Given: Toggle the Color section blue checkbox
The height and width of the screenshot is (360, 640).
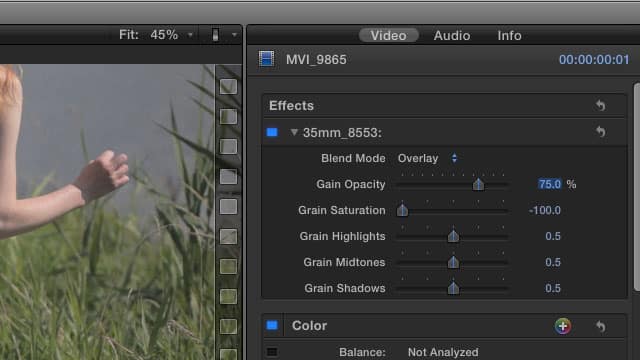Looking at the screenshot, I should (x=272, y=325).
